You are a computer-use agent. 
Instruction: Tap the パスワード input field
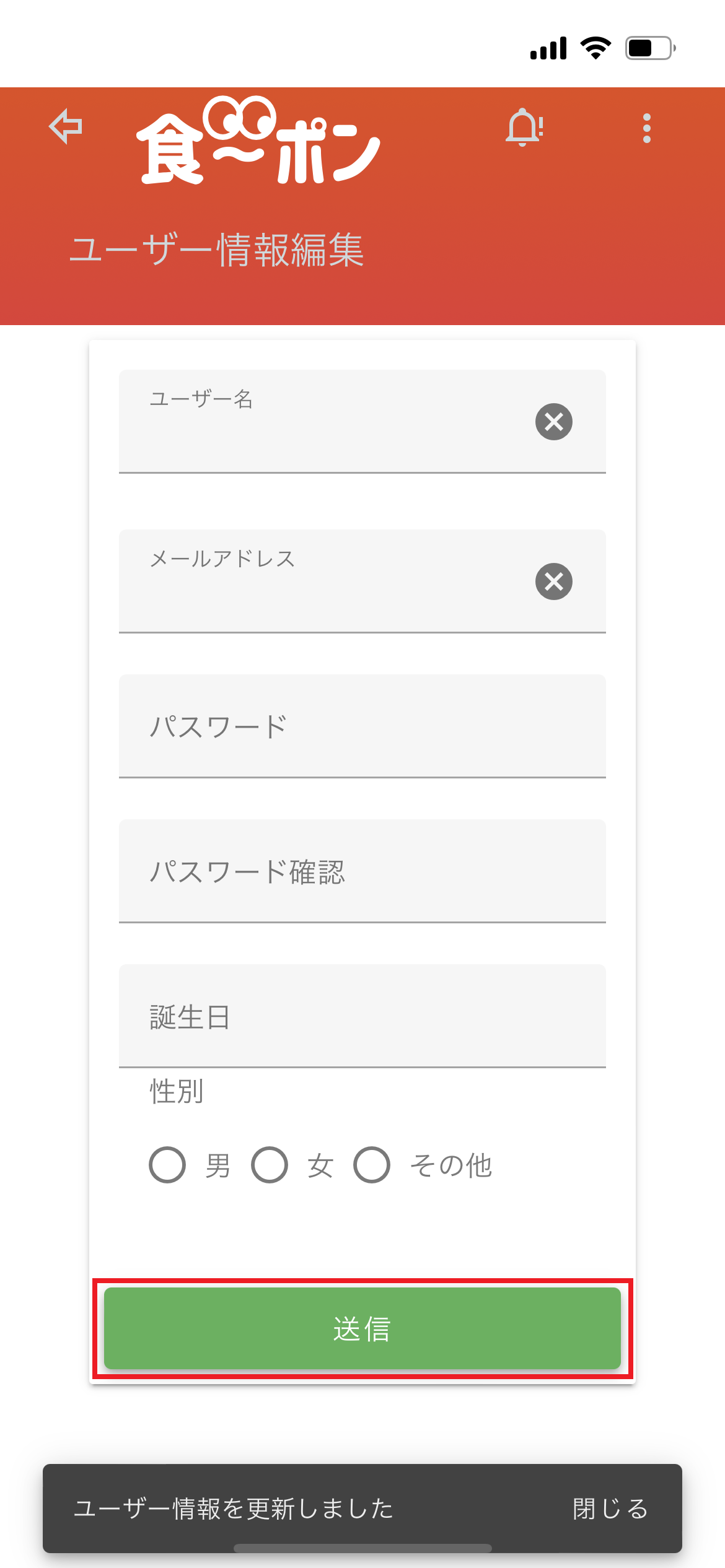pos(362,726)
